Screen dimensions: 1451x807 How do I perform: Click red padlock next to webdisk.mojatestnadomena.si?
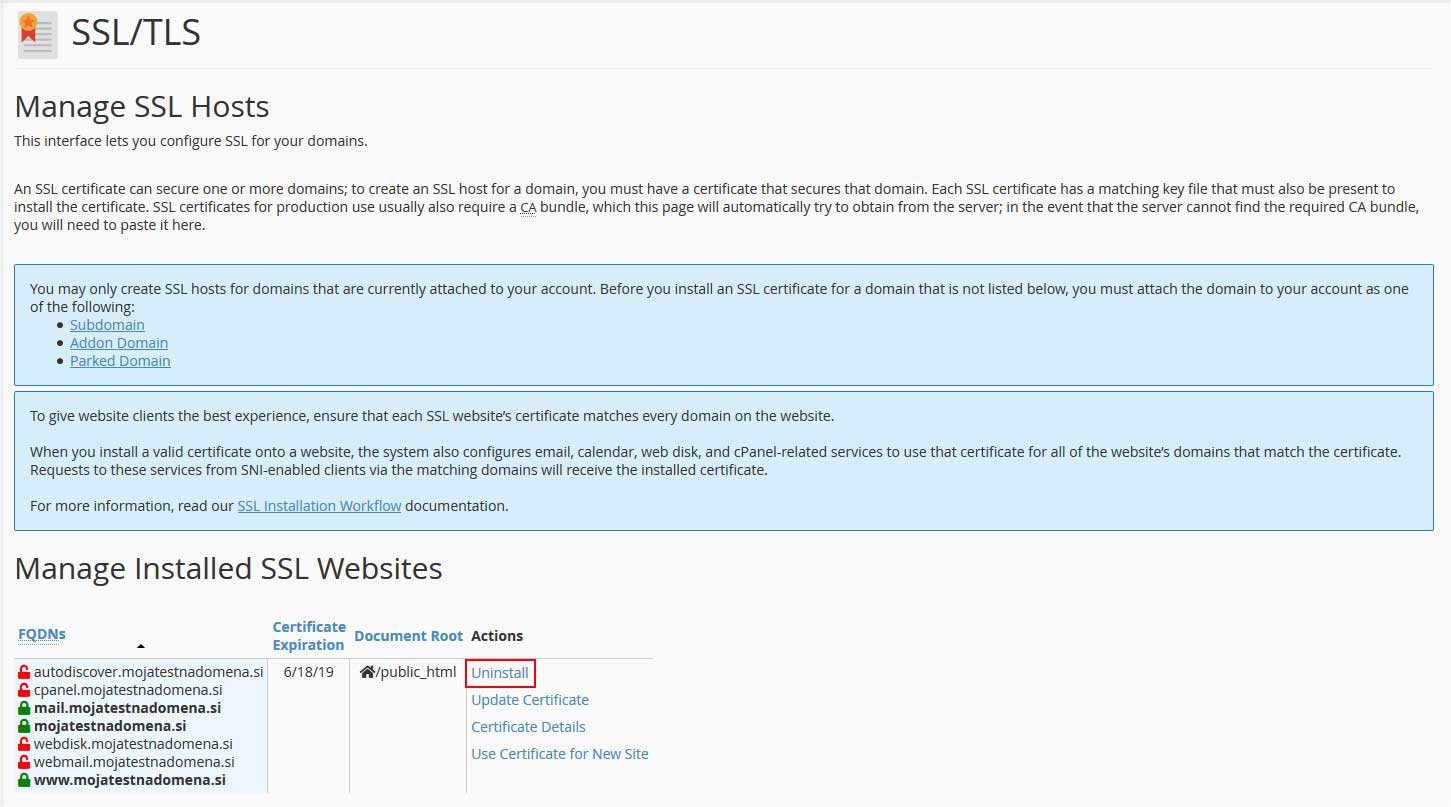(24, 744)
